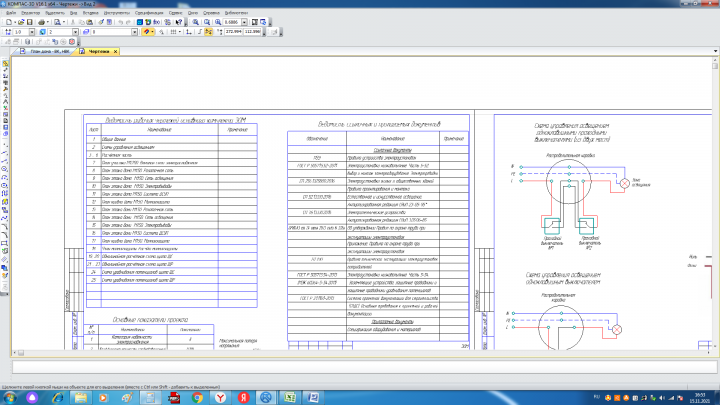This screenshot has height=405, width=720.
Task: Save the drawing with the diskette icon
Action: (30, 22)
